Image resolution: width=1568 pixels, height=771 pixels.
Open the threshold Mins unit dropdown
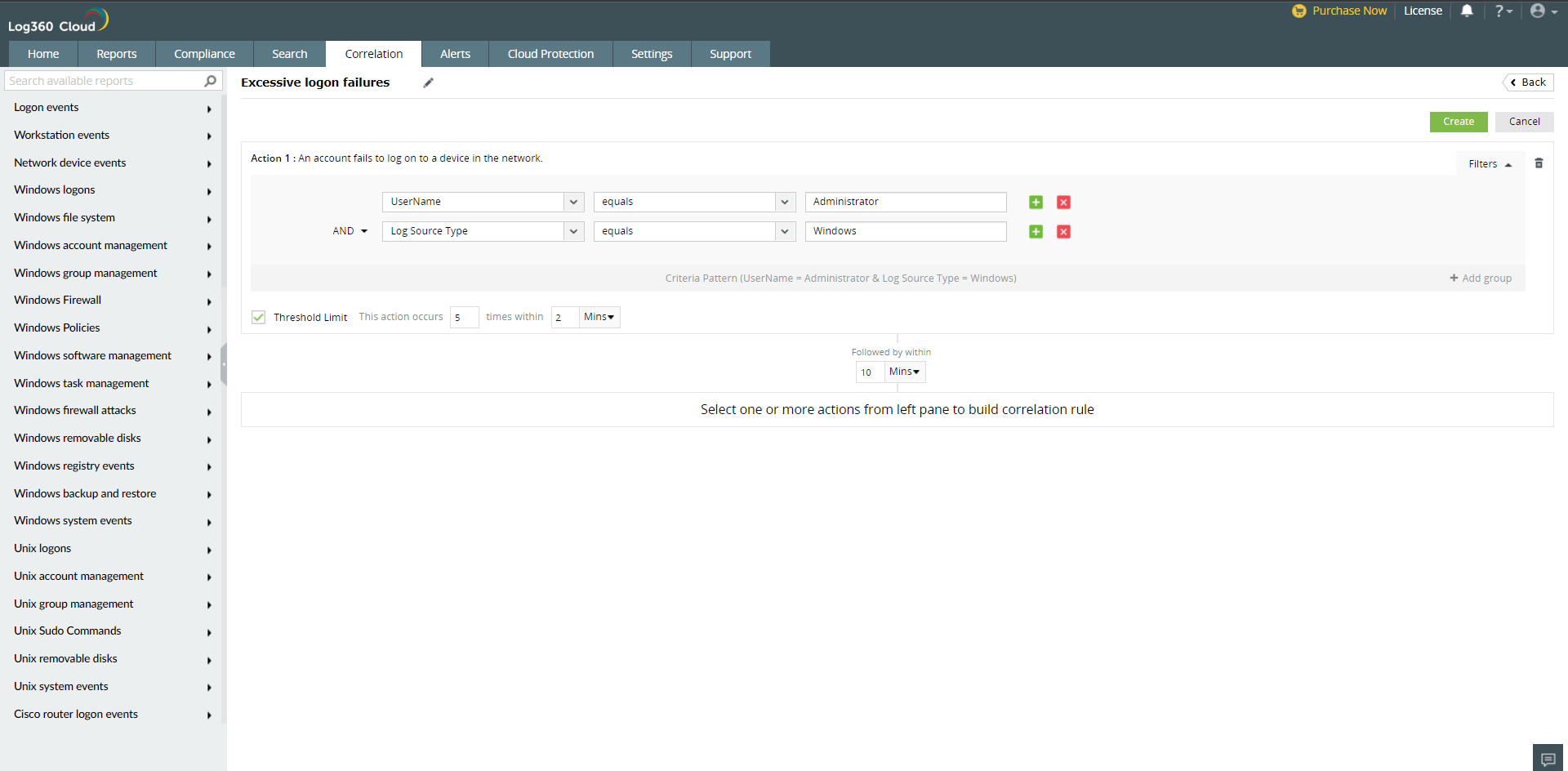pos(599,317)
